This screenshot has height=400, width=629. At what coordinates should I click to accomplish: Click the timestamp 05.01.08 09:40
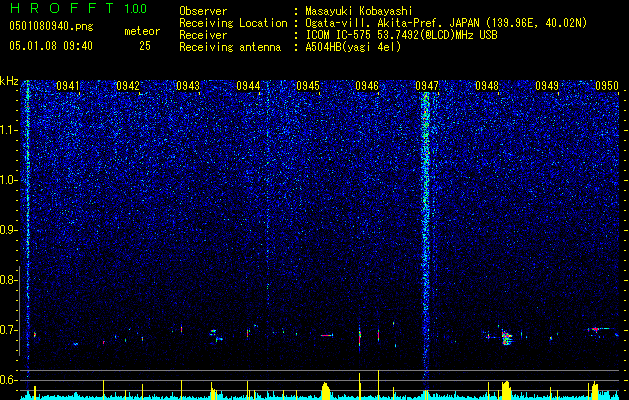tap(51, 46)
